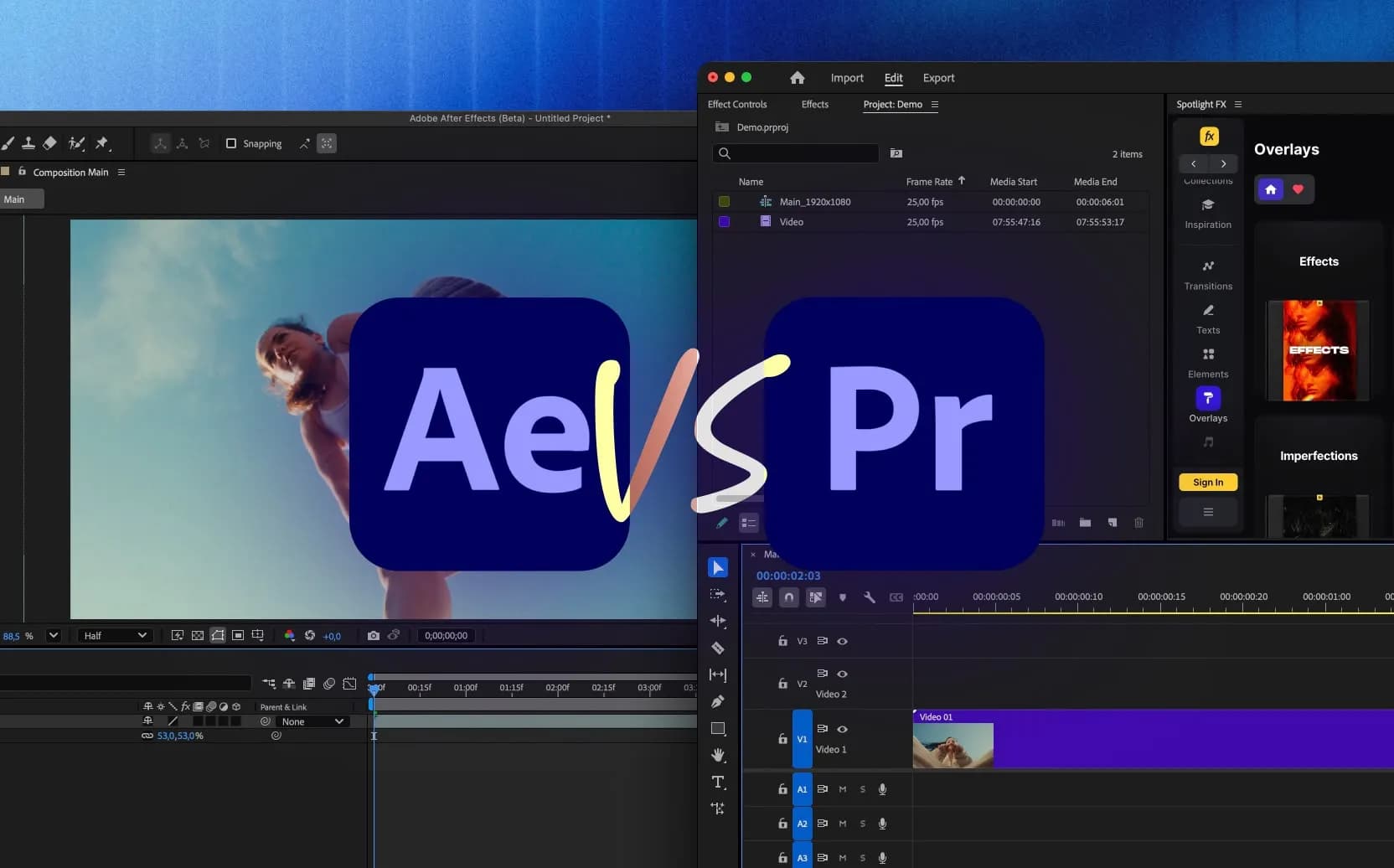The height and width of the screenshot is (868, 1394).
Task: Toggle the After Effects graph editor icon
Action: point(349,684)
